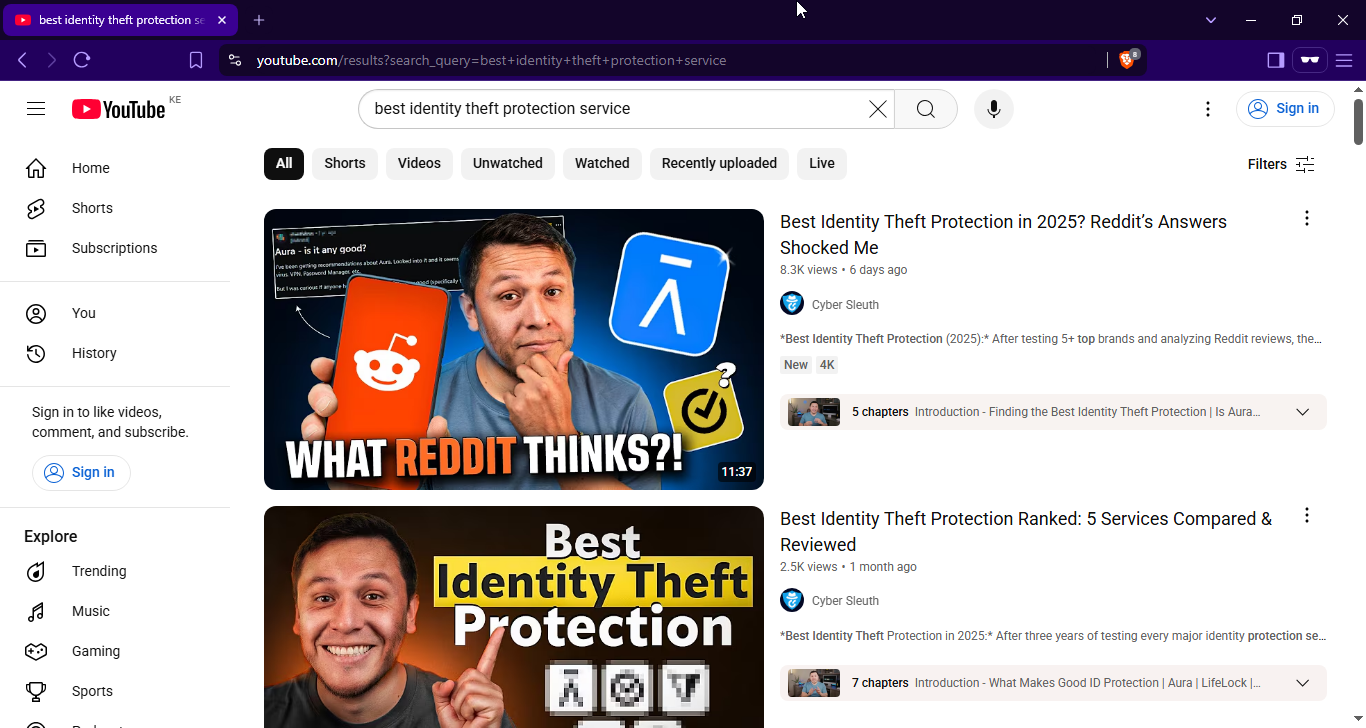Play the 'What Reddit Thinks' thumbnail

tap(514, 349)
